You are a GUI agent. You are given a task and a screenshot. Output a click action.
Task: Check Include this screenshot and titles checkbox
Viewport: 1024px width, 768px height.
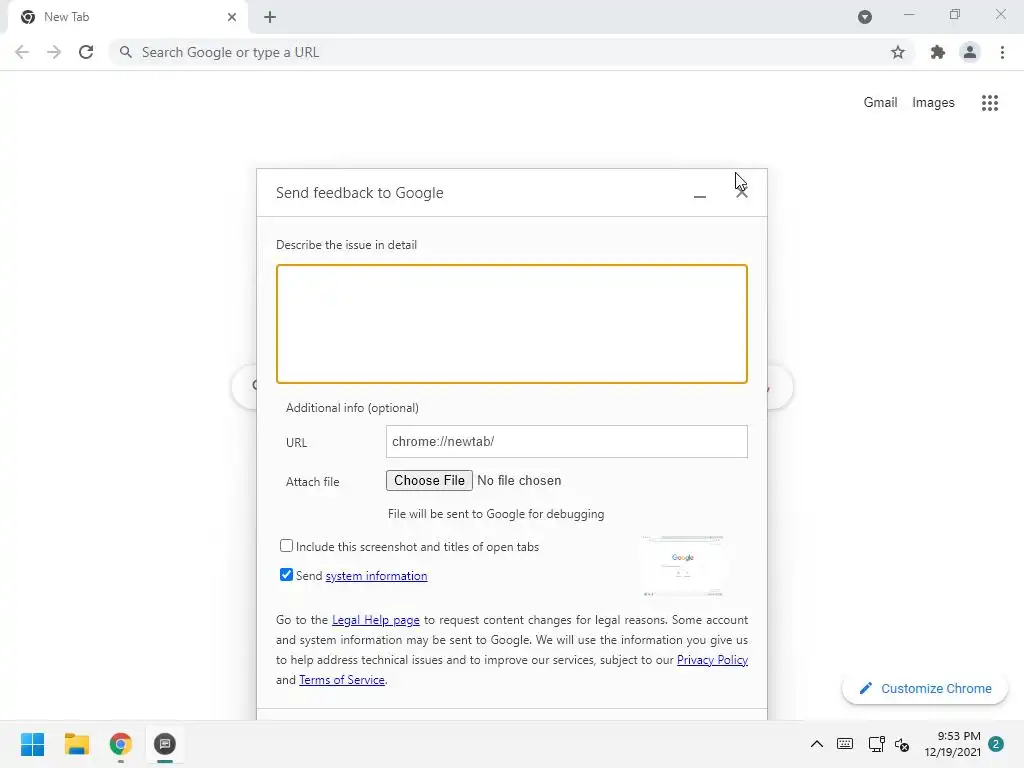click(x=286, y=546)
